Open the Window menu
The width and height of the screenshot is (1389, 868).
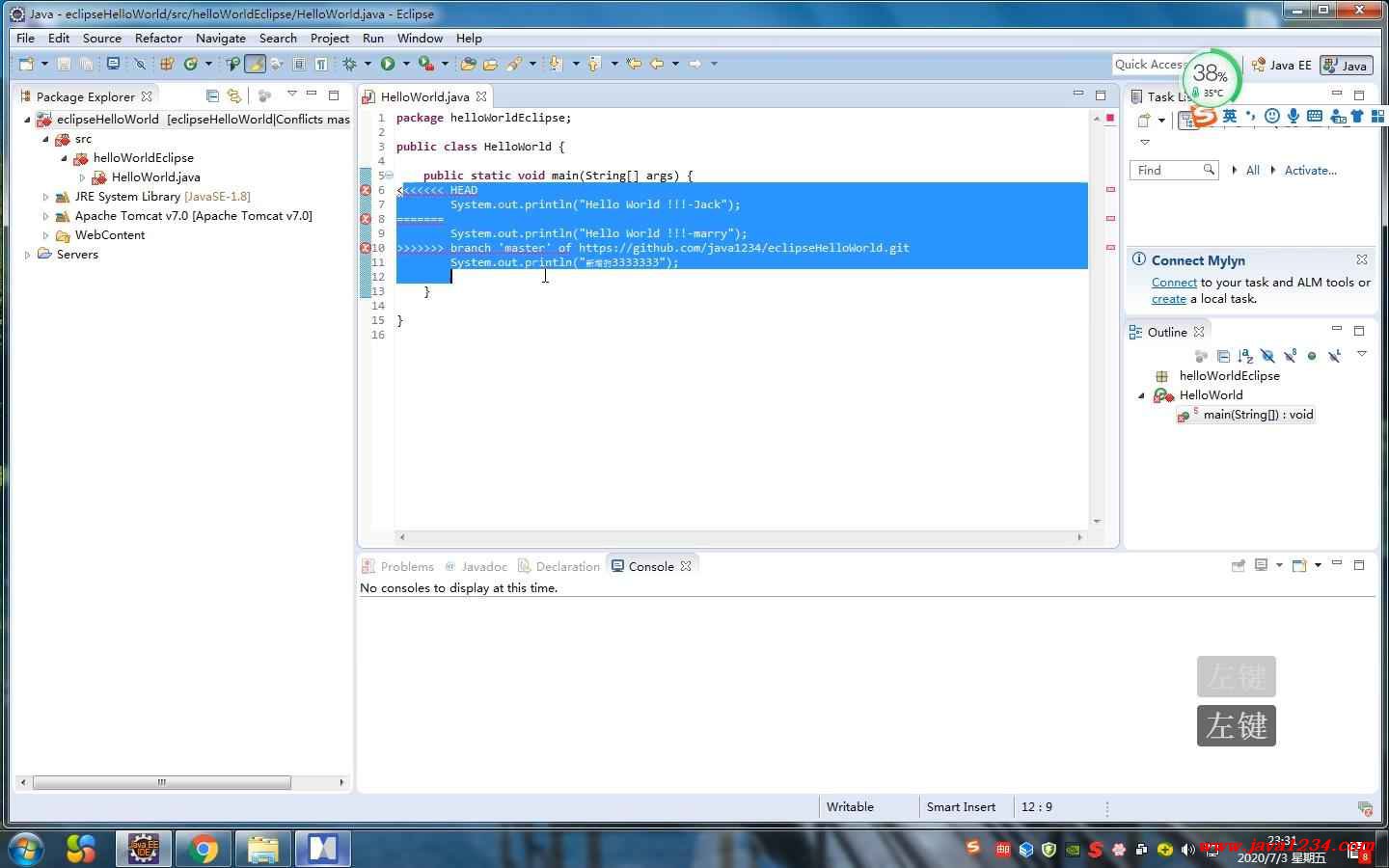point(420,39)
